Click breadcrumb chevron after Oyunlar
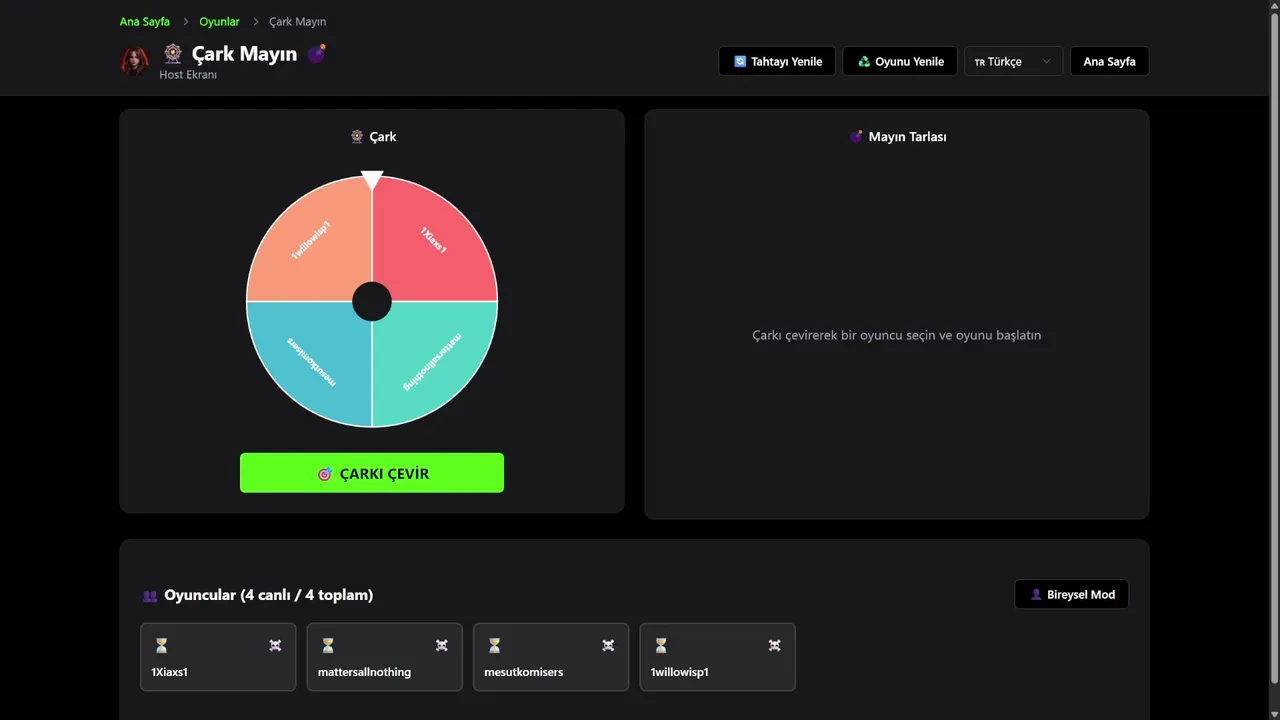The height and width of the screenshot is (720, 1280). click(x=255, y=22)
